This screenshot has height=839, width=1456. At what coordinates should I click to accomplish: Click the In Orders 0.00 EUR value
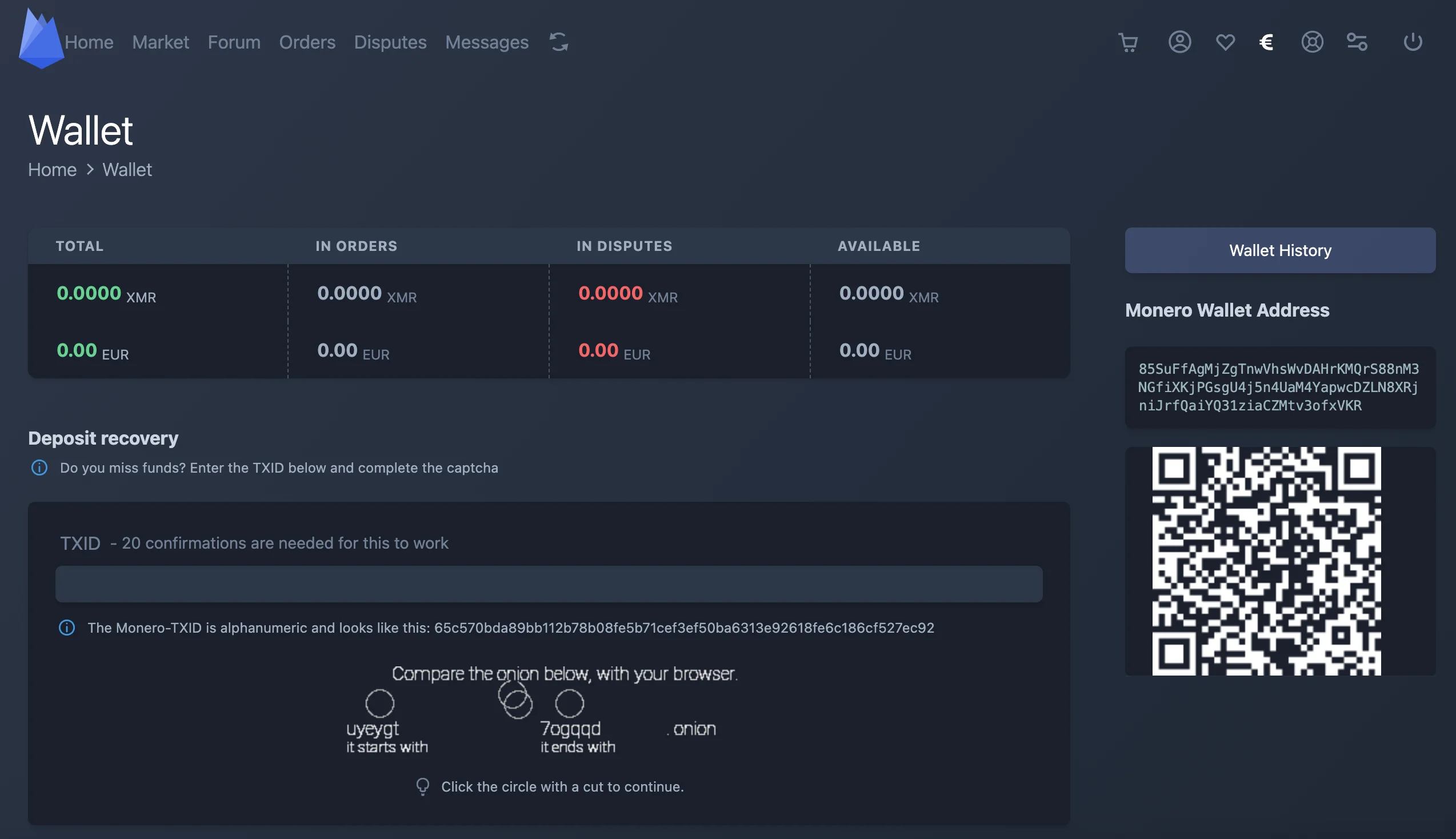pyautogui.click(x=354, y=351)
